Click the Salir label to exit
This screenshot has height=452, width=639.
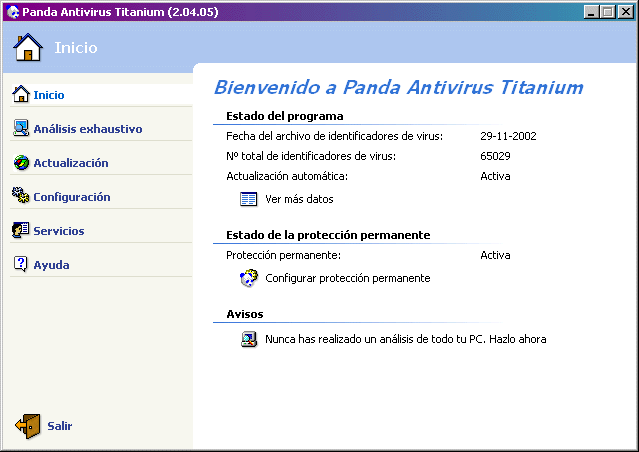59,426
